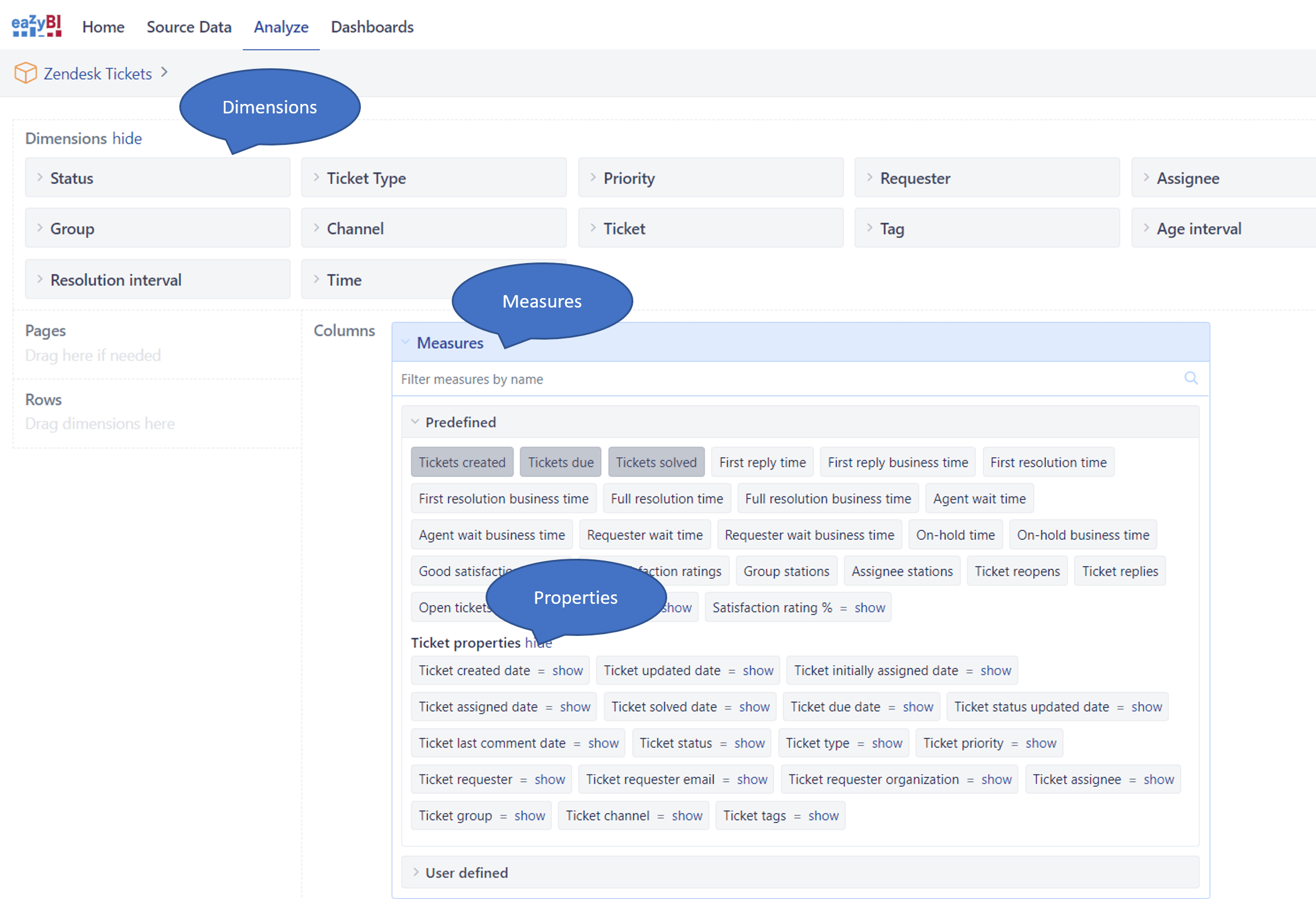Open the Dashboards tab
This screenshot has width=1316, height=899.
(x=372, y=27)
